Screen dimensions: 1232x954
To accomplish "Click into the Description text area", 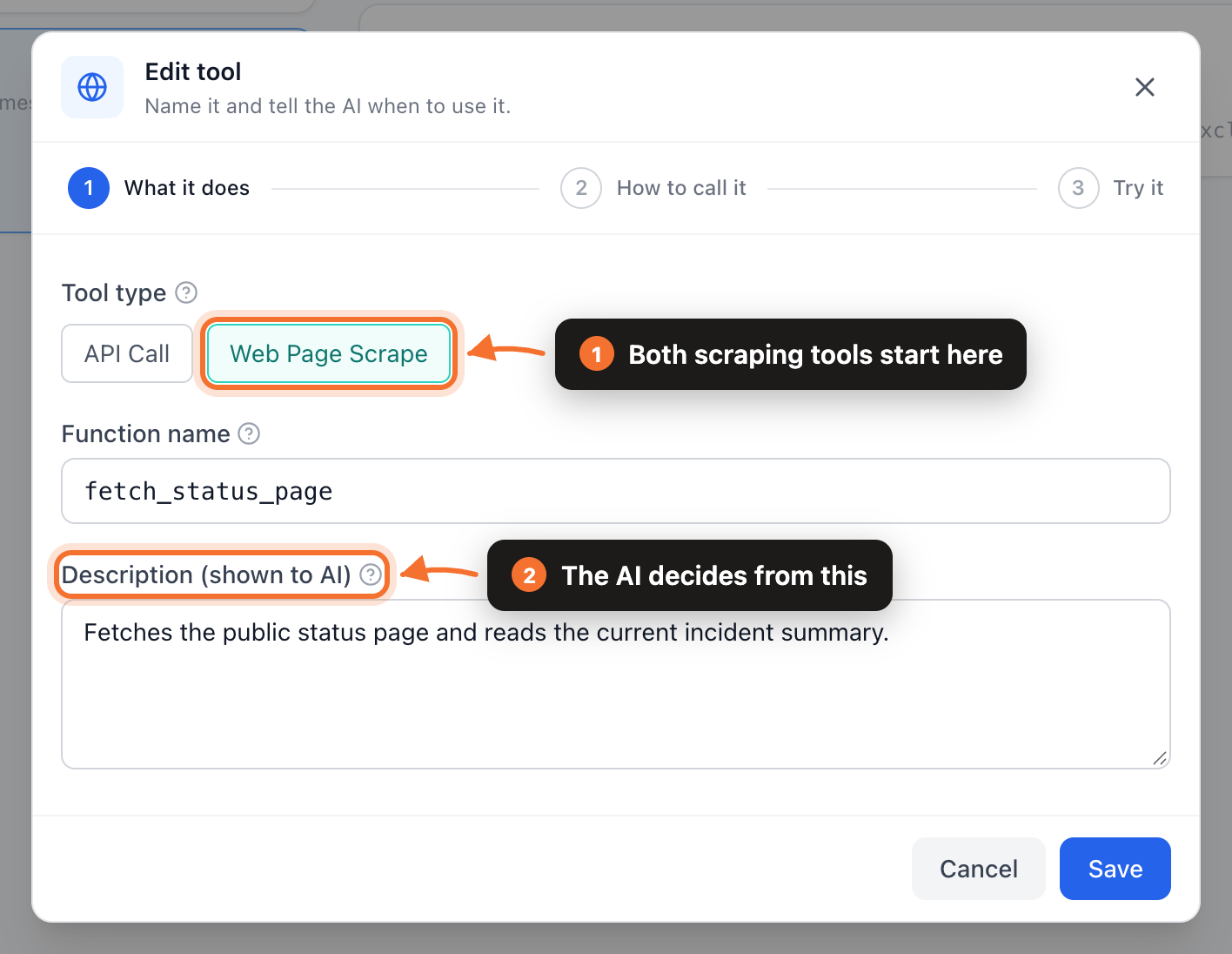I will [616, 684].
